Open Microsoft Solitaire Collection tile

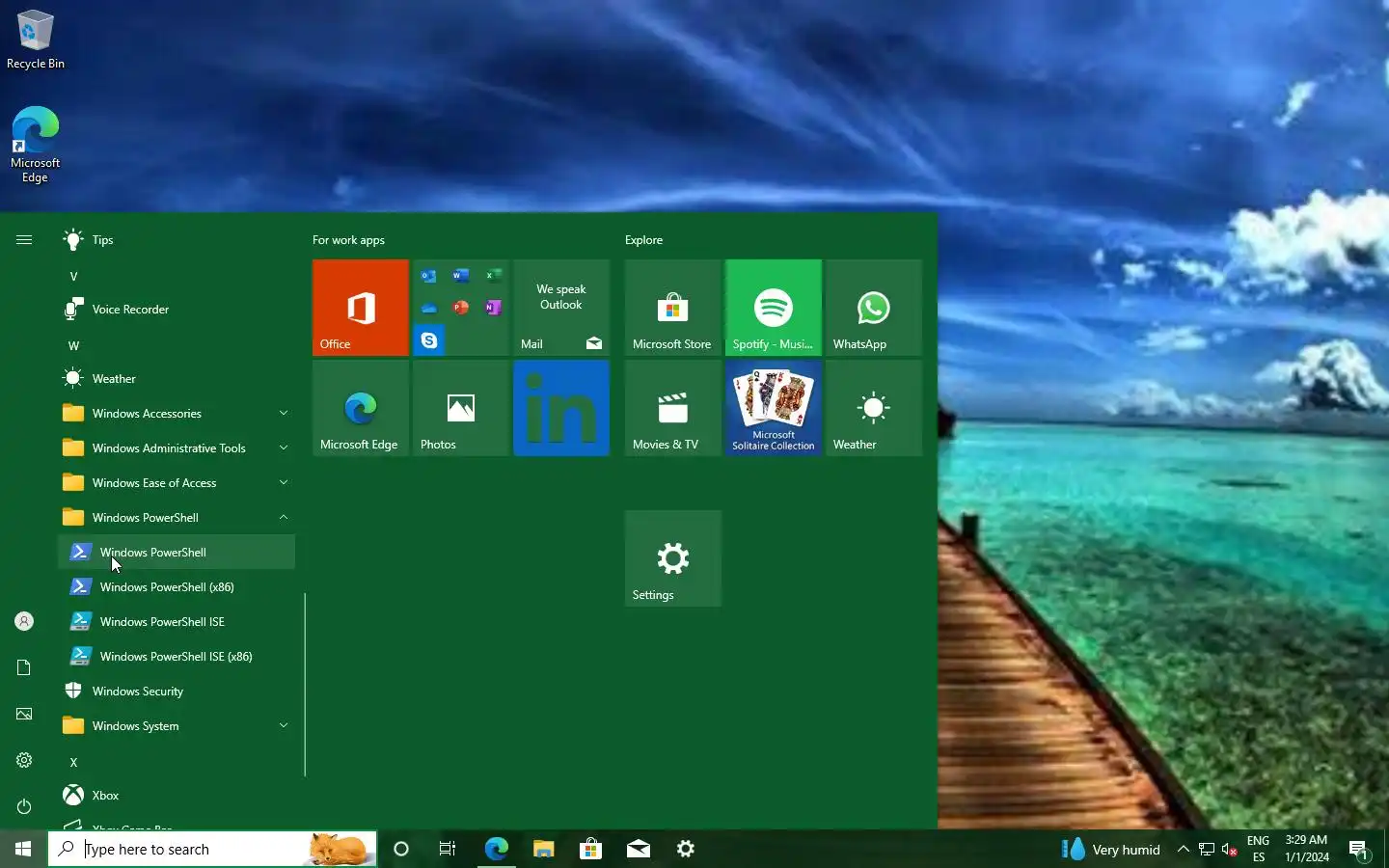[x=774, y=408]
